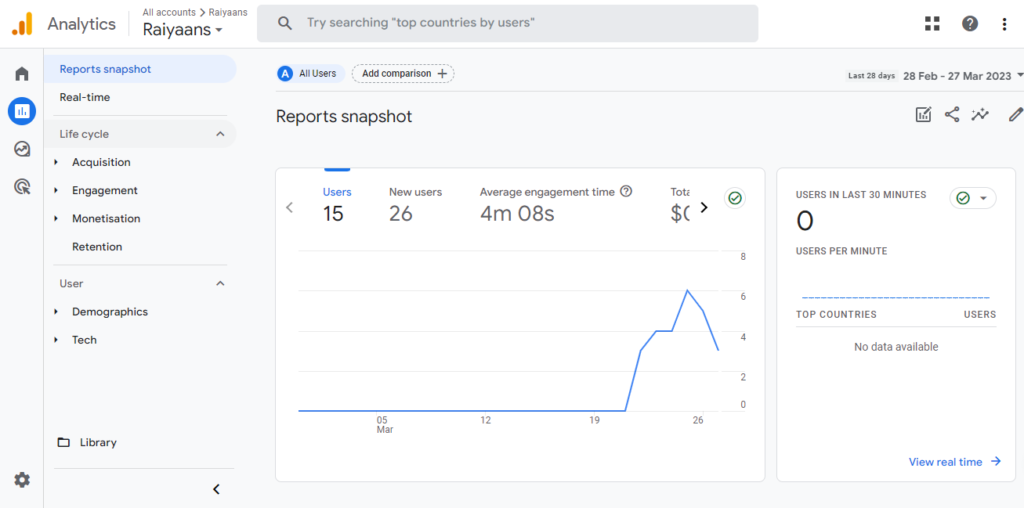Open the Explore icon in left rail
1024x508 pixels.
coord(22,149)
